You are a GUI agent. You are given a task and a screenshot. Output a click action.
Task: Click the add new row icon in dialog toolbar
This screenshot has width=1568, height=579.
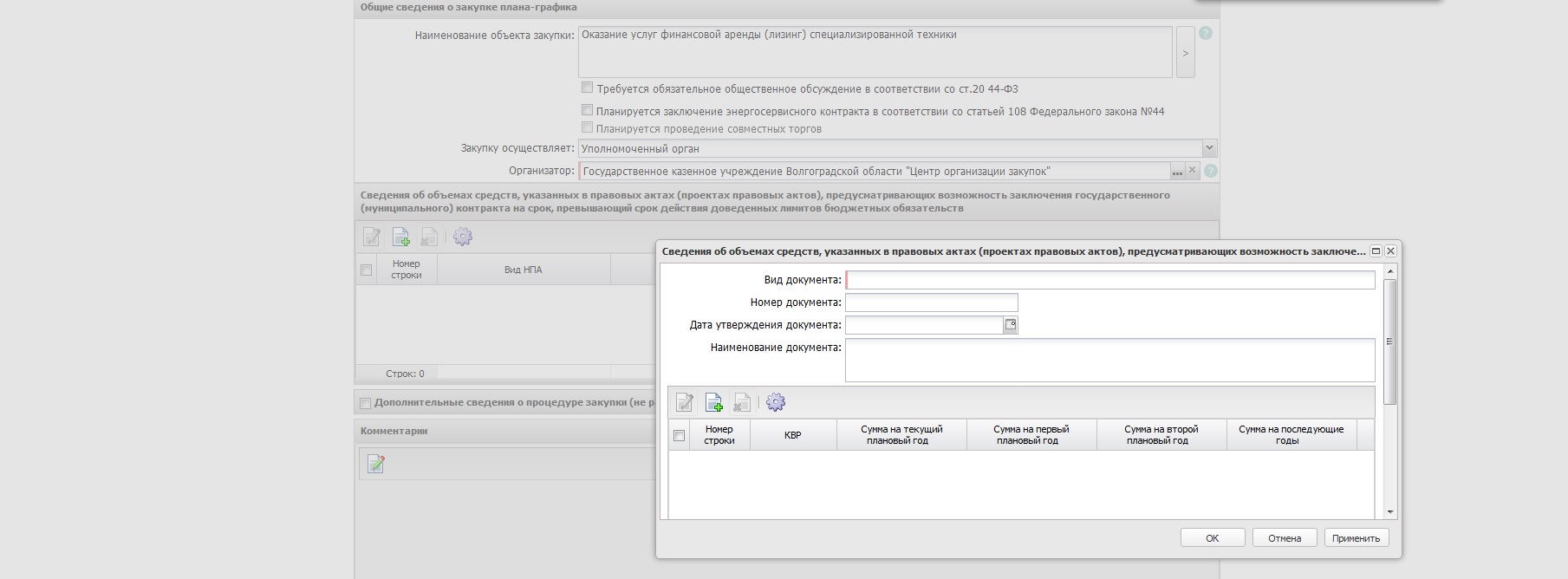[x=713, y=402]
